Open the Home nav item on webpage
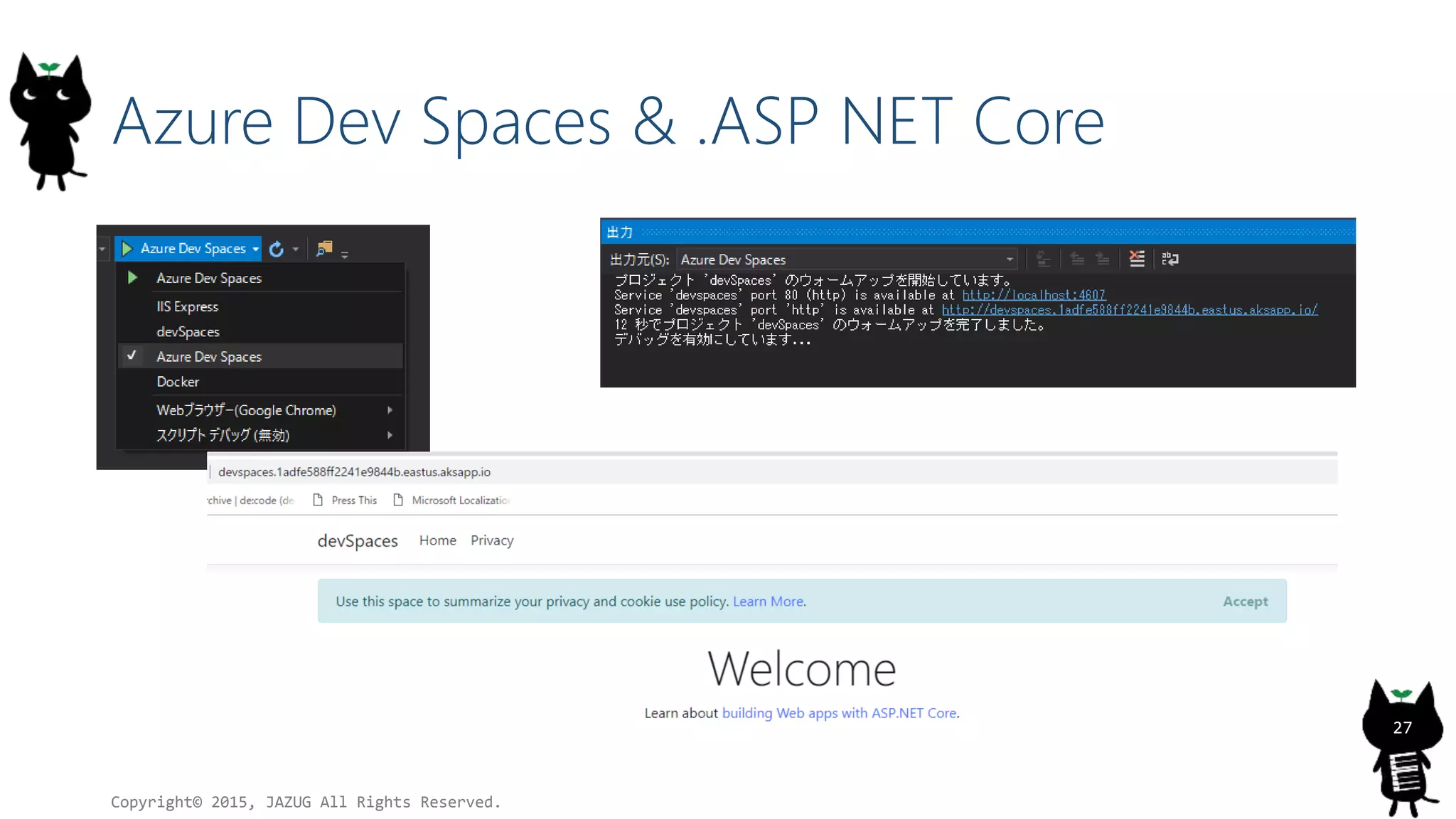The image size is (1456, 819). point(437,540)
